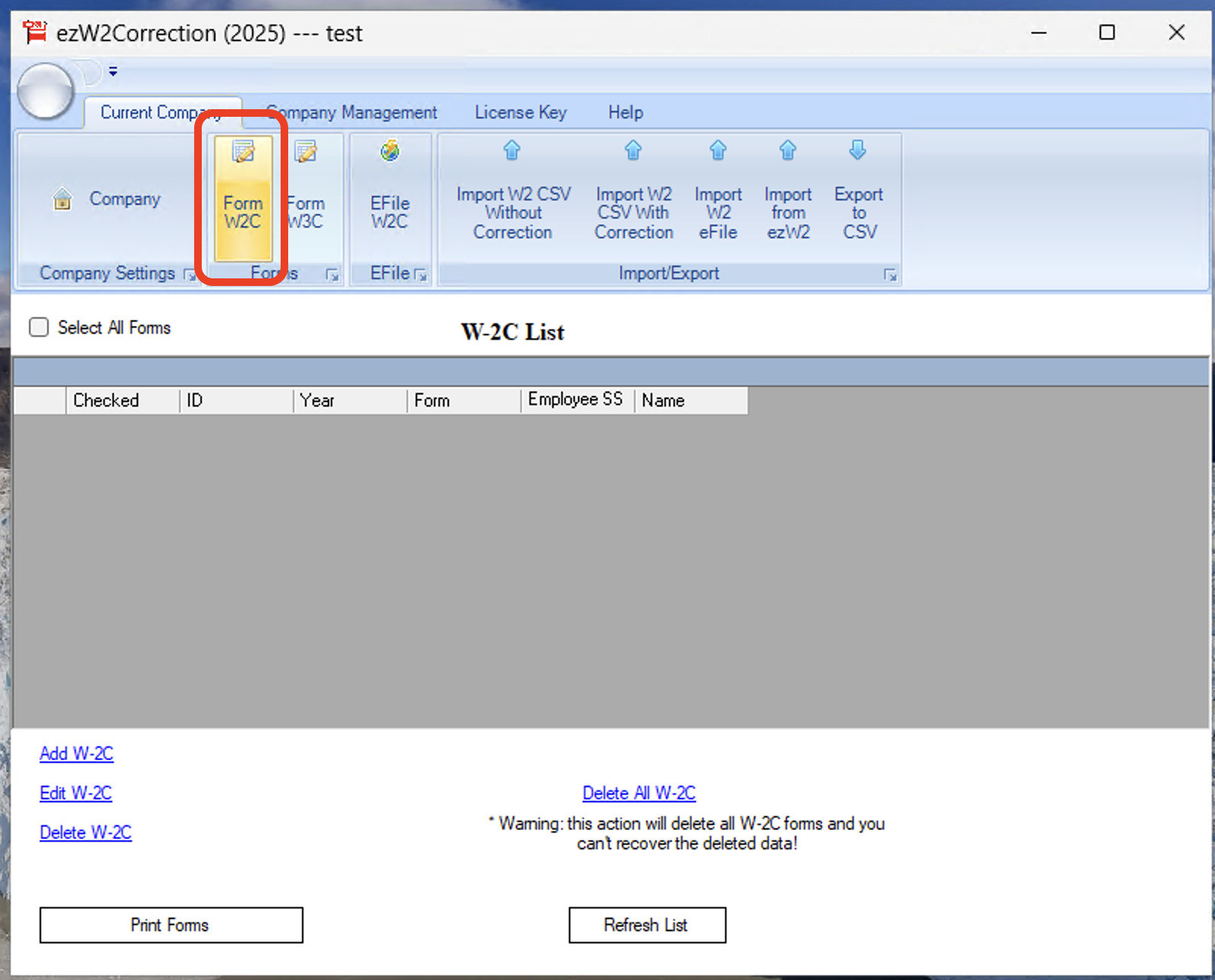The image size is (1215, 980).
Task: Click the Refresh List button
Action: point(646,925)
